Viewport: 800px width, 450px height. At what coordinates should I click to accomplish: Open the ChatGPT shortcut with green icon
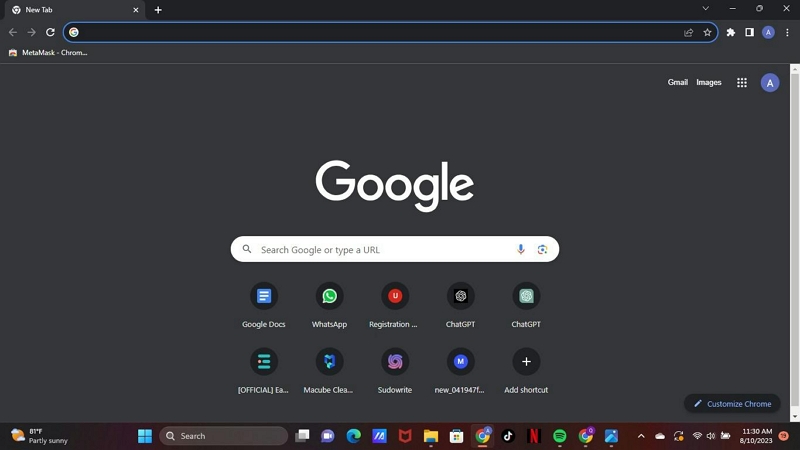526,305
